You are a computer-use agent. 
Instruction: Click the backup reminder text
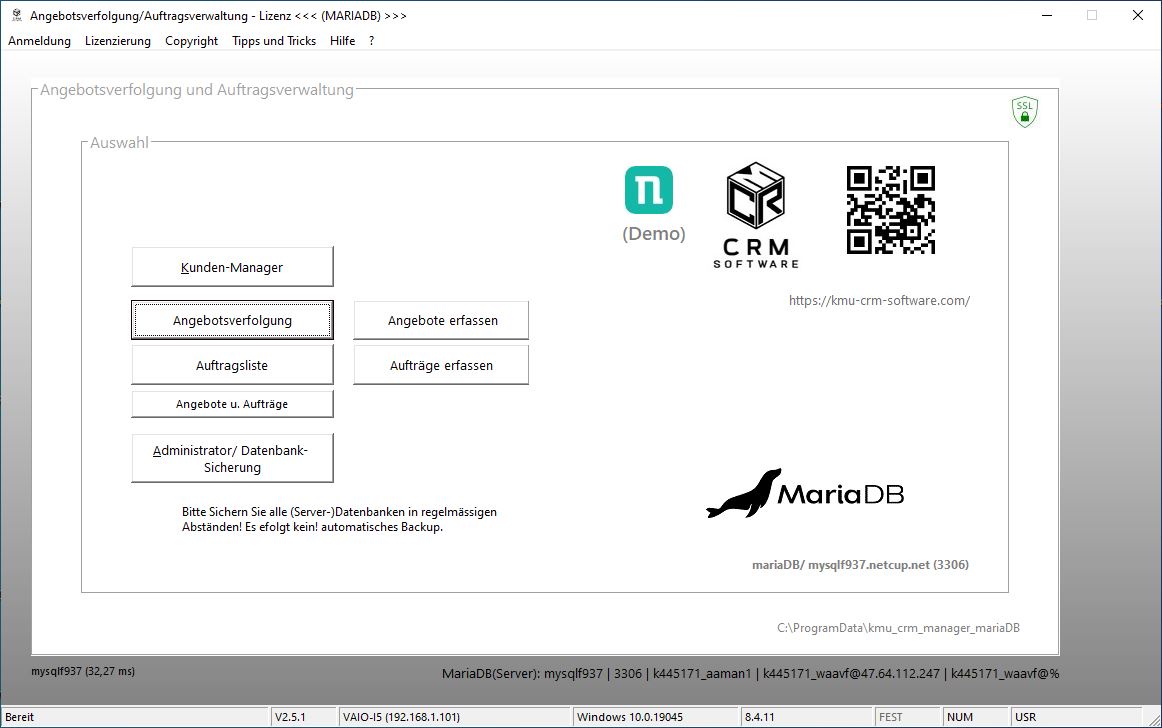pyautogui.click(x=339, y=520)
